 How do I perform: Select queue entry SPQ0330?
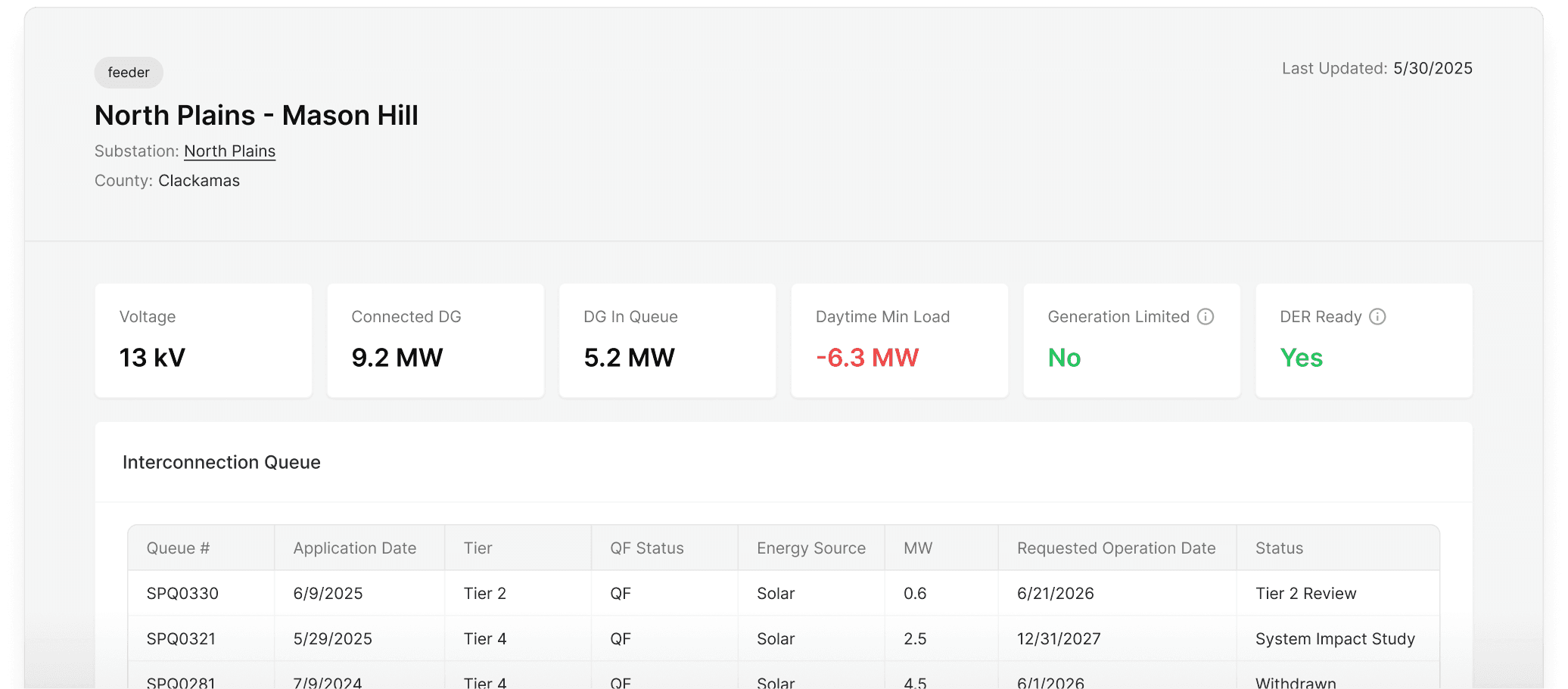tap(182, 594)
